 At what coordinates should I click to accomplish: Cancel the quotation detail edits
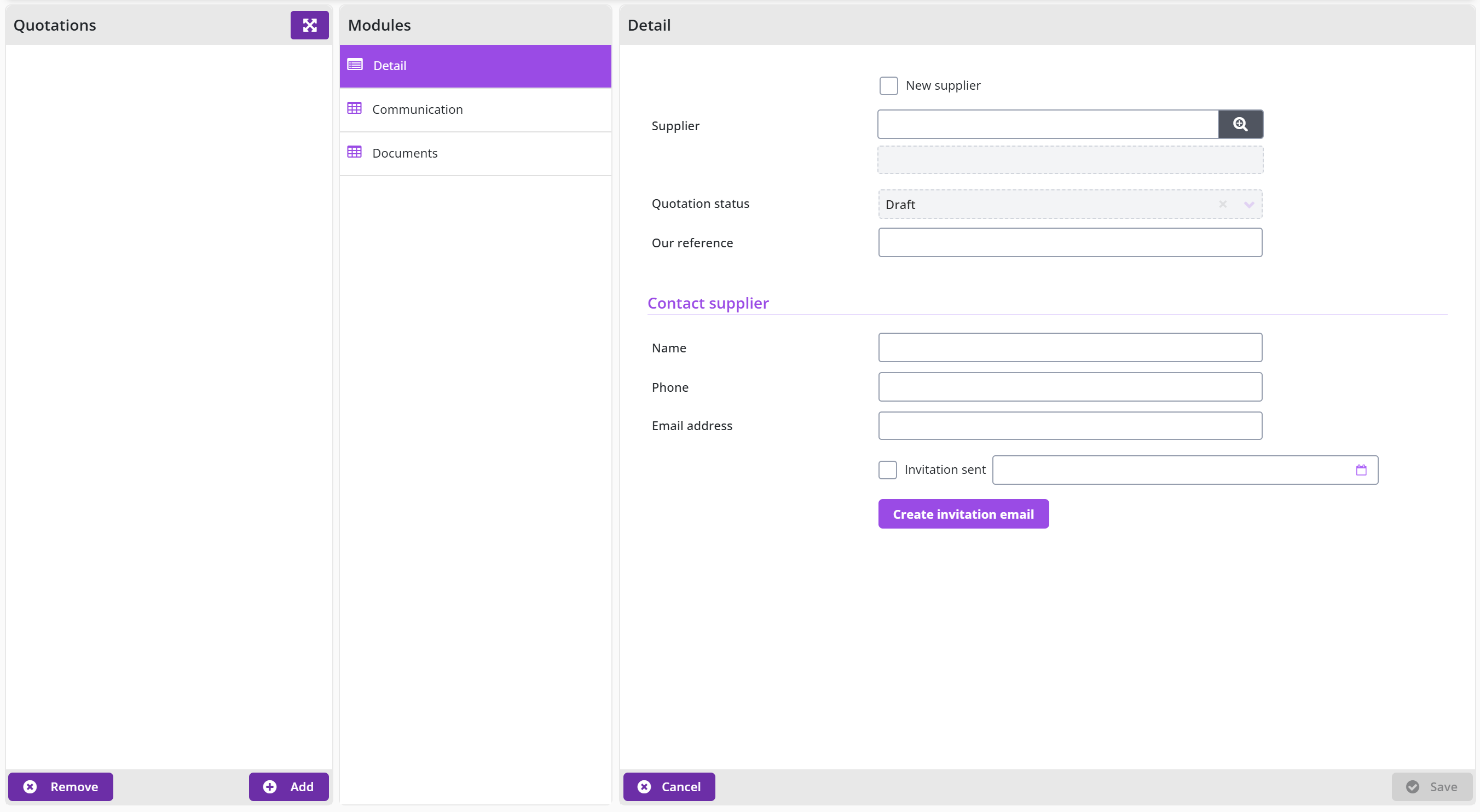tap(669, 786)
